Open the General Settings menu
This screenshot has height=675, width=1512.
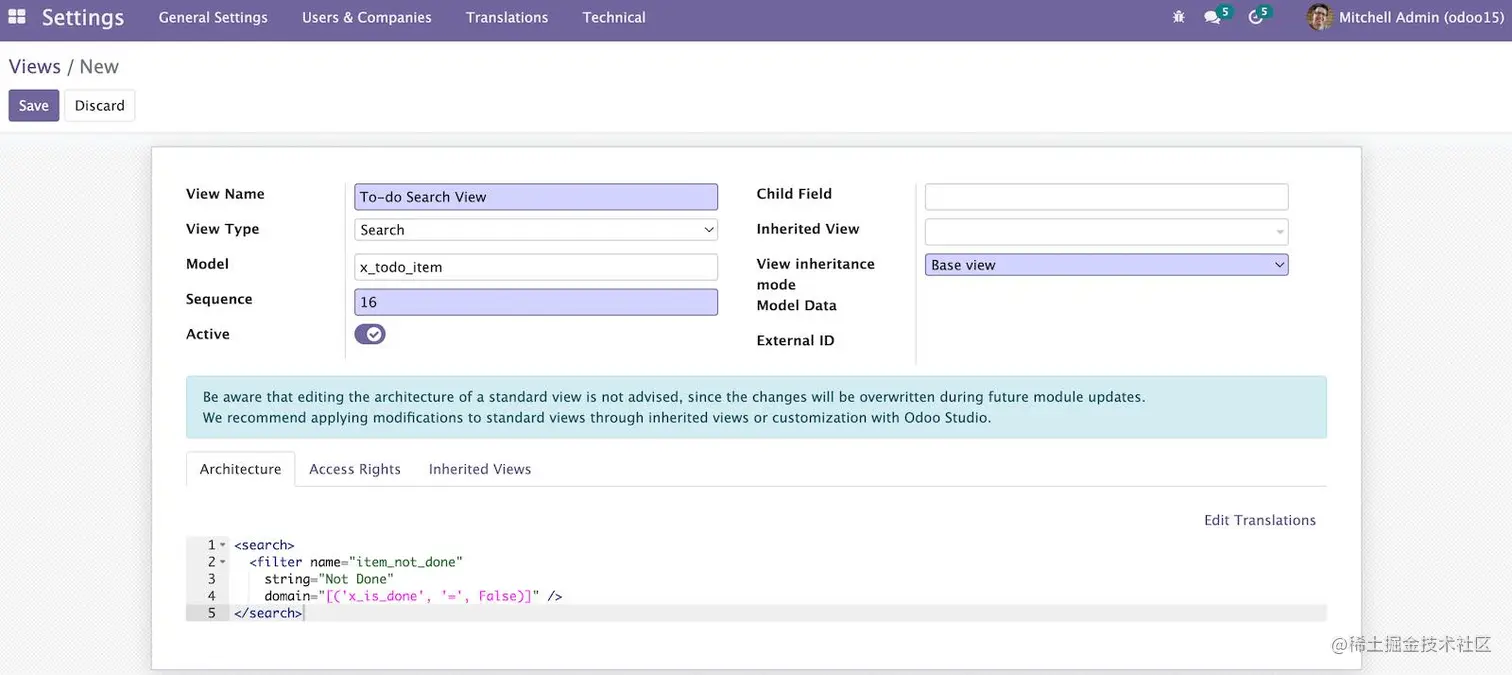(x=213, y=17)
